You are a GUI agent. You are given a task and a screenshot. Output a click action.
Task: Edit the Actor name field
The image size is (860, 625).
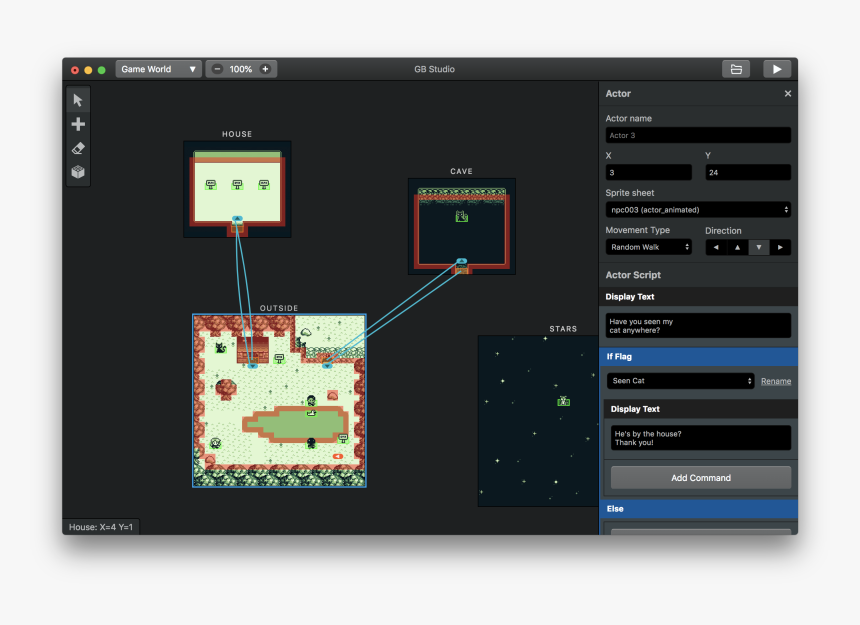[698, 135]
